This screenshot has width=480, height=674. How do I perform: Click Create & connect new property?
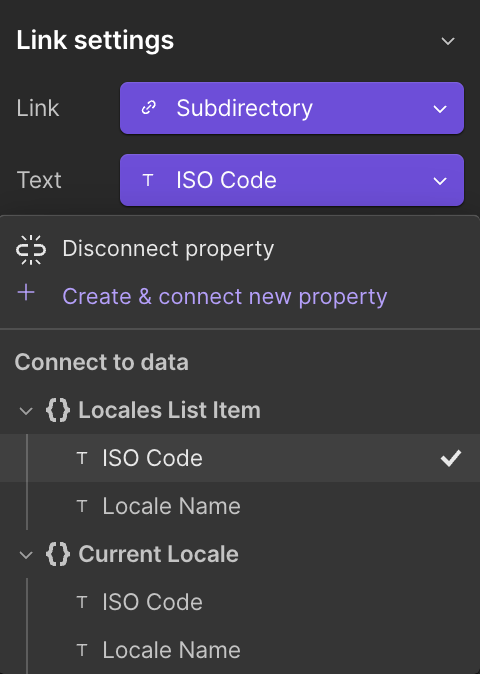tap(225, 297)
